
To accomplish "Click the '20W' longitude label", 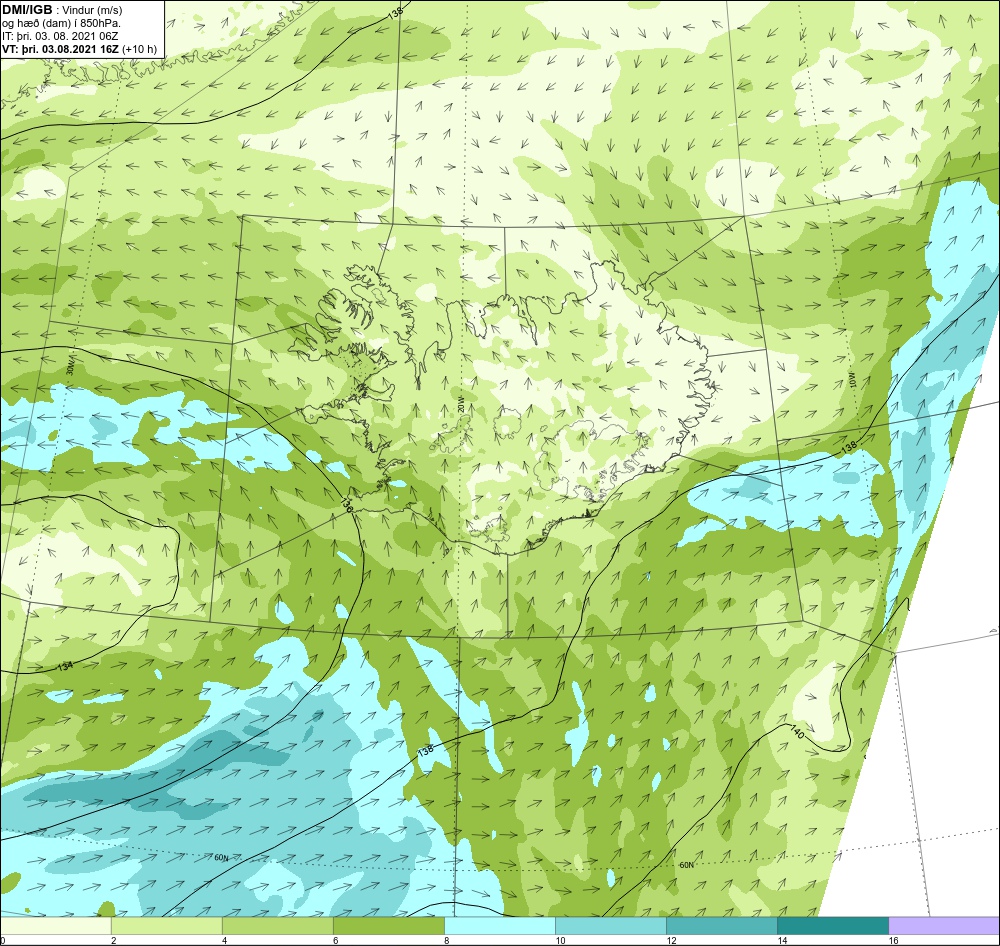I will click(461, 404).
